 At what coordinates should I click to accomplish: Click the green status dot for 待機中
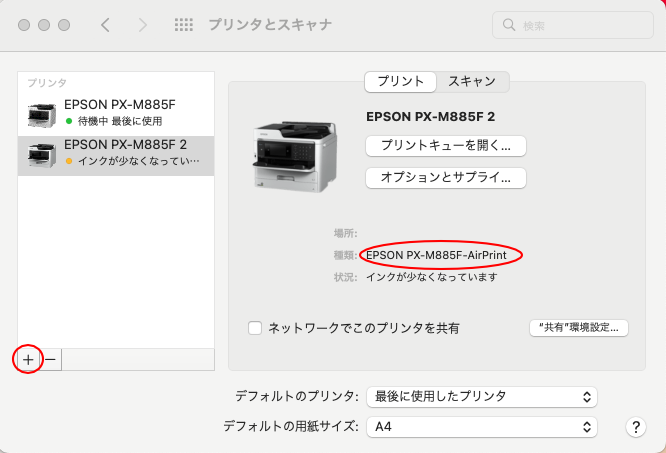pos(69,121)
